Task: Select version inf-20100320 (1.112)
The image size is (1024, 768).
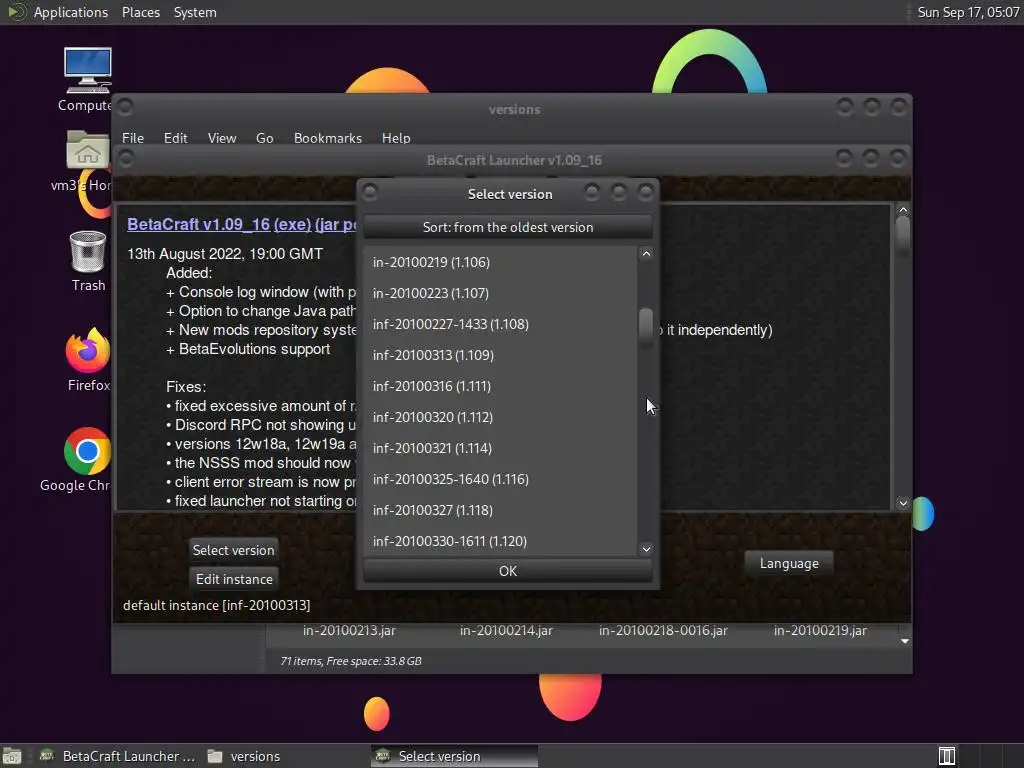Action: point(500,417)
